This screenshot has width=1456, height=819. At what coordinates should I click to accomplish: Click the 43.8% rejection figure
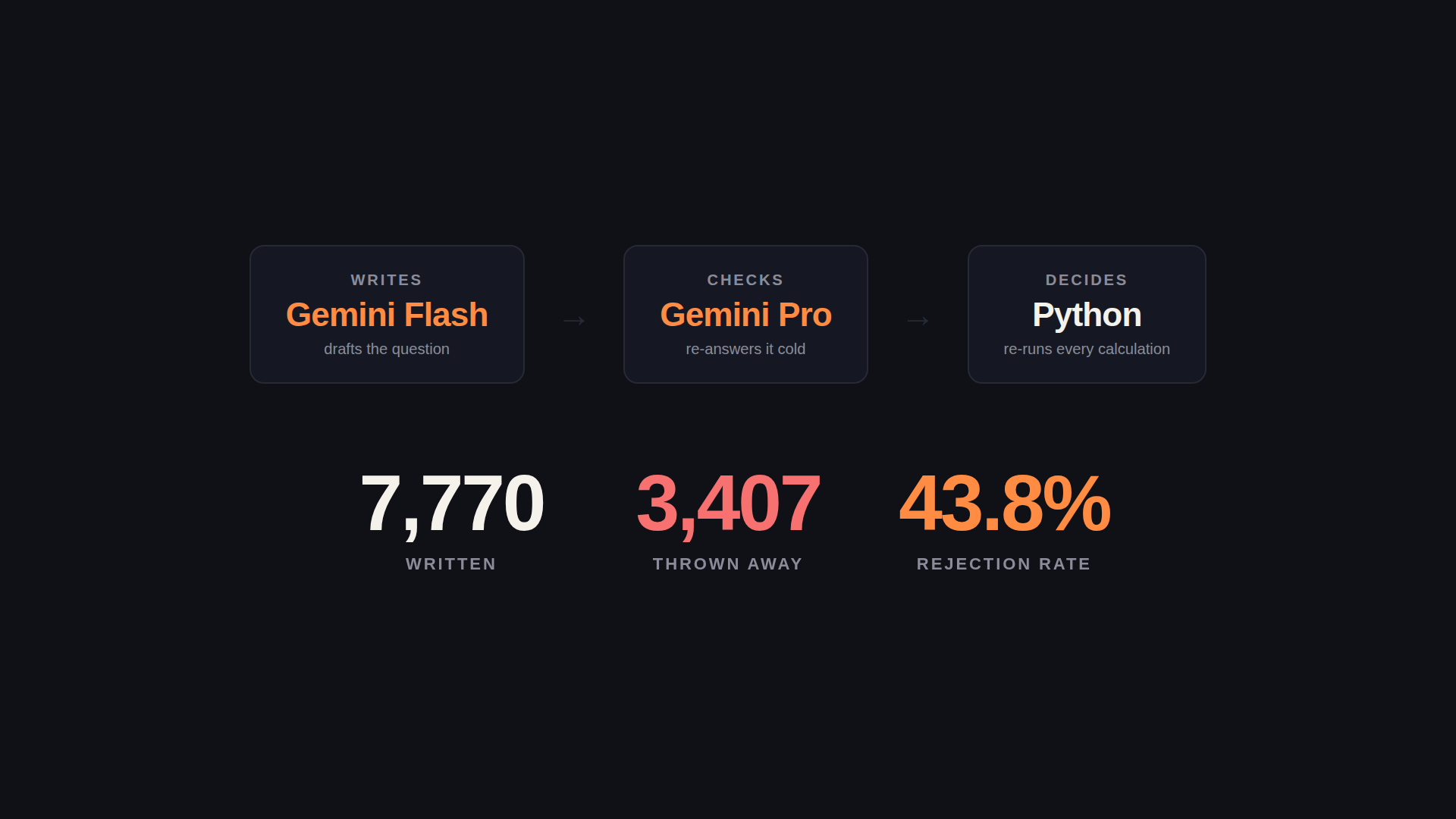(x=1004, y=504)
